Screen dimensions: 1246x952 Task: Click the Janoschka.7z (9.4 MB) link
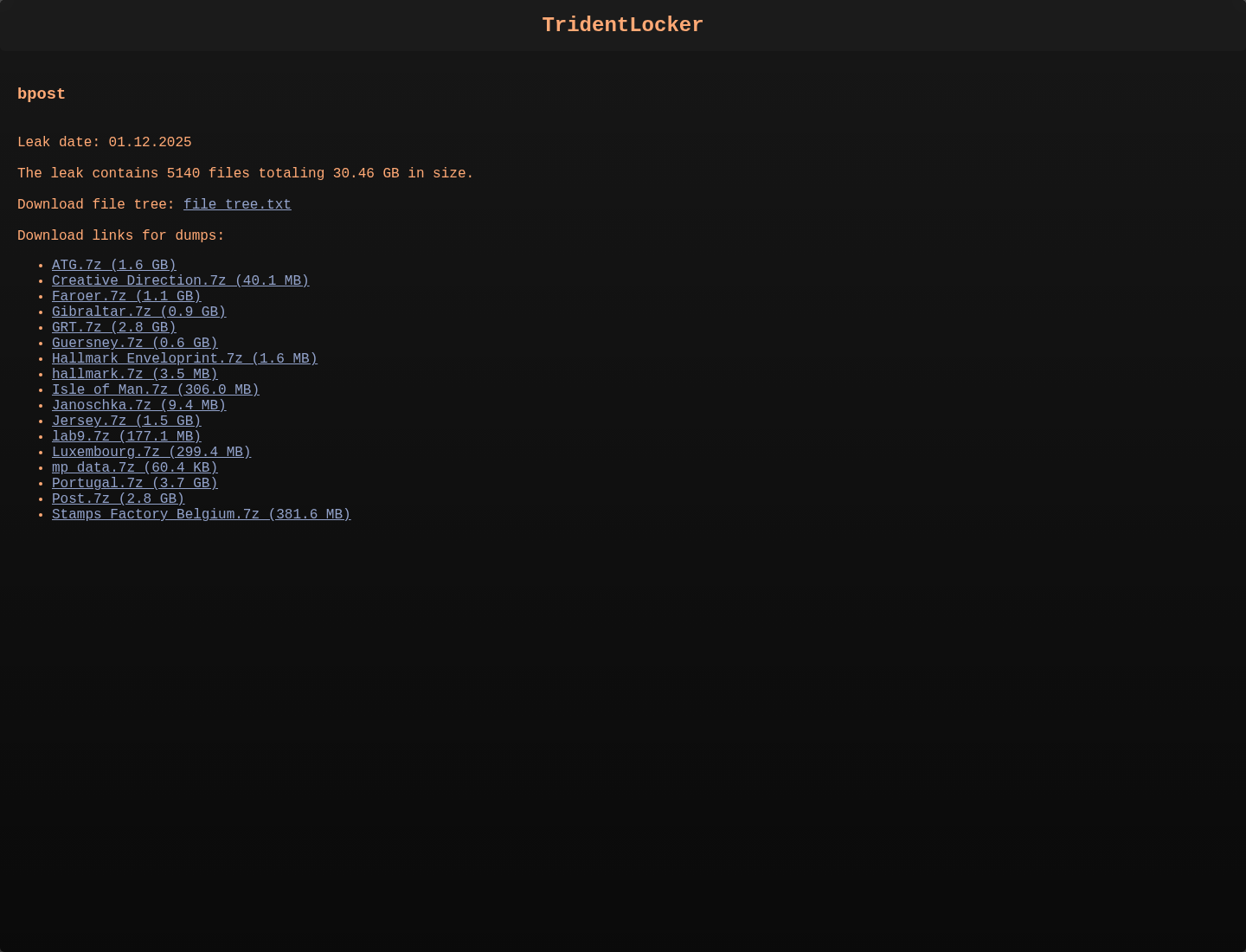point(138,406)
